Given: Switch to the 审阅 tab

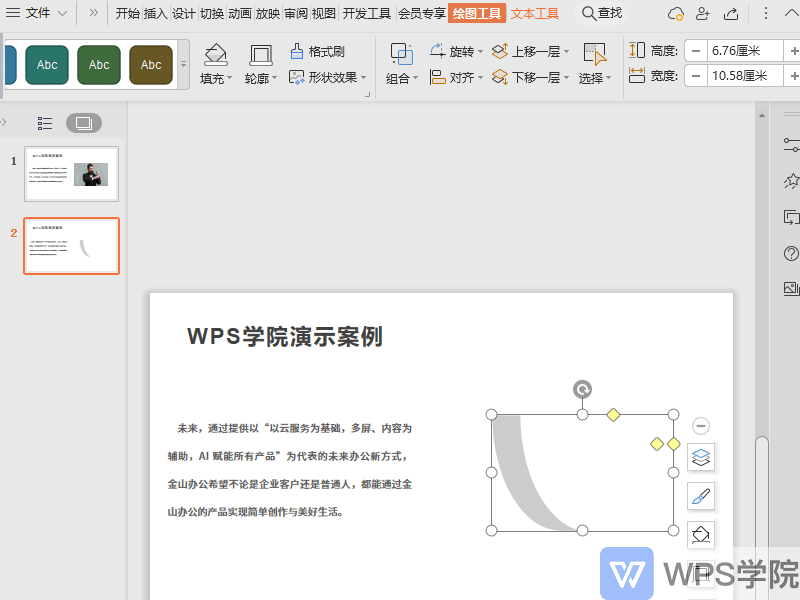Looking at the screenshot, I should point(296,13).
